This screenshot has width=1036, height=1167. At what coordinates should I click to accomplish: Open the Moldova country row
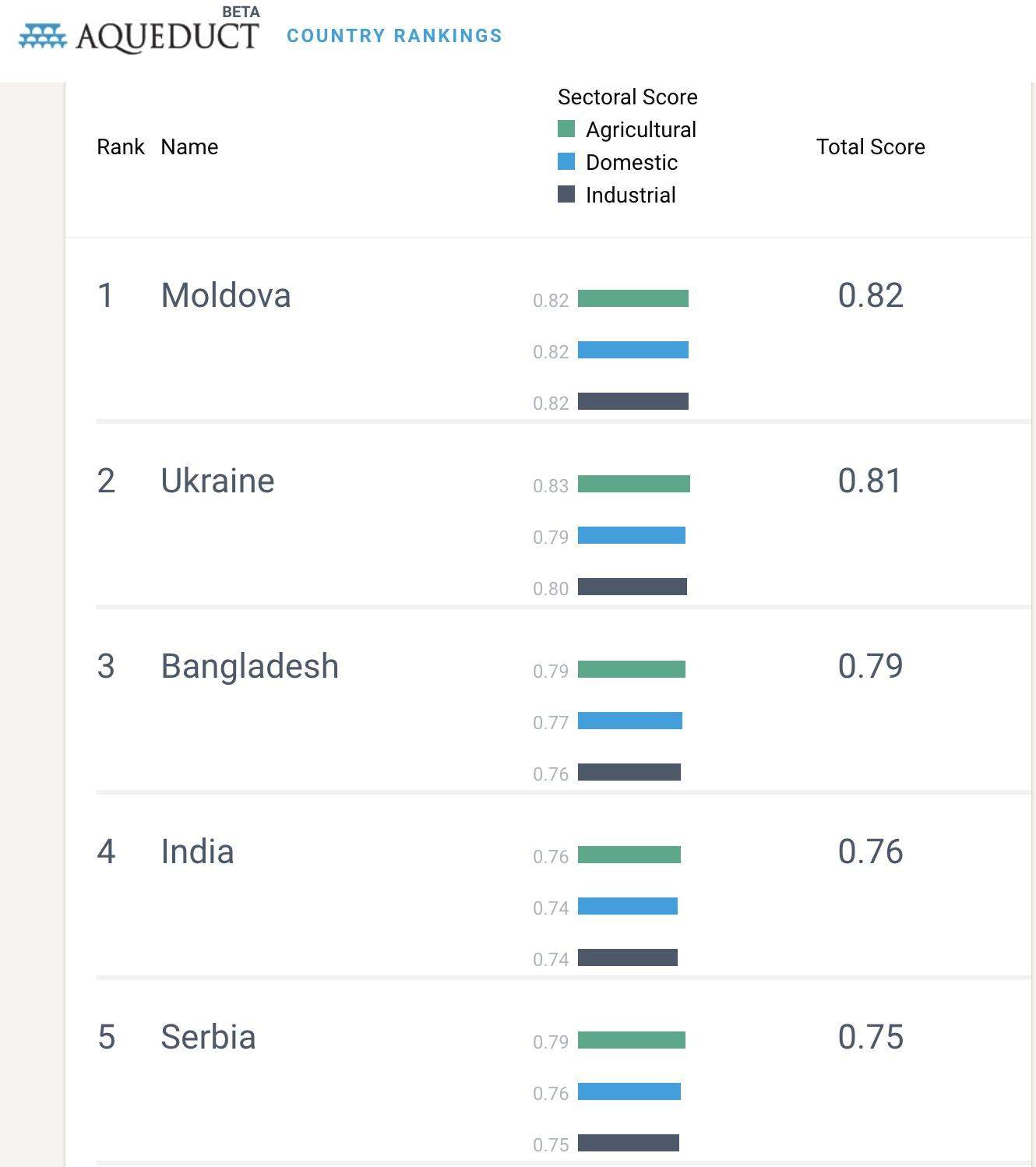click(226, 295)
